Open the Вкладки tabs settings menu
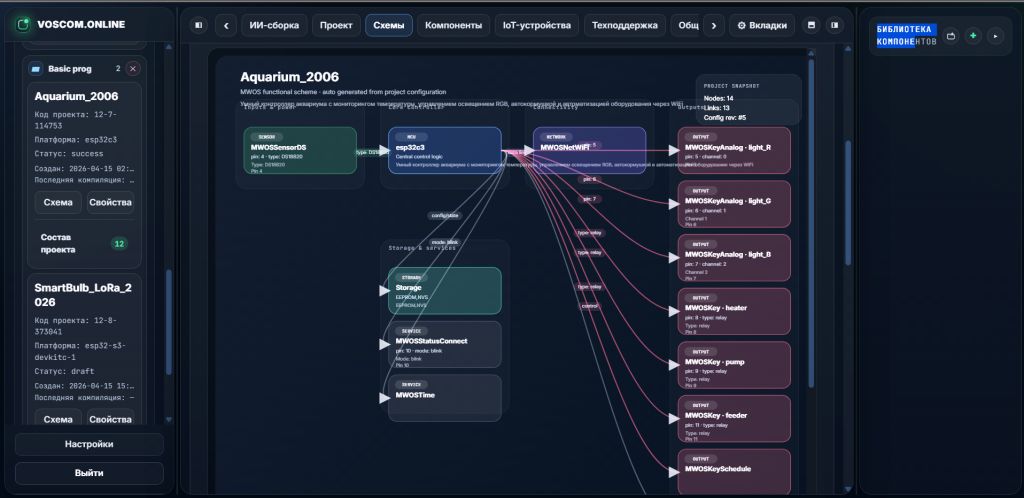This screenshot has width=1024, height=498. [761, 25]
